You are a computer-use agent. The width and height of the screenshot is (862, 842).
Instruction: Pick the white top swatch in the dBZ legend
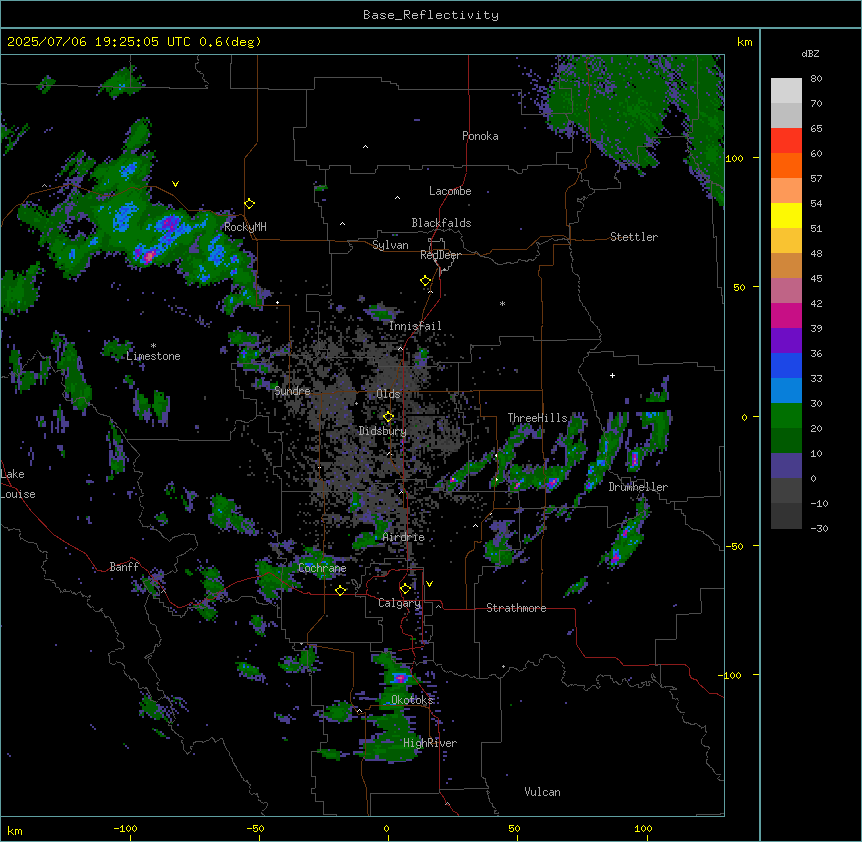[786, 91]
